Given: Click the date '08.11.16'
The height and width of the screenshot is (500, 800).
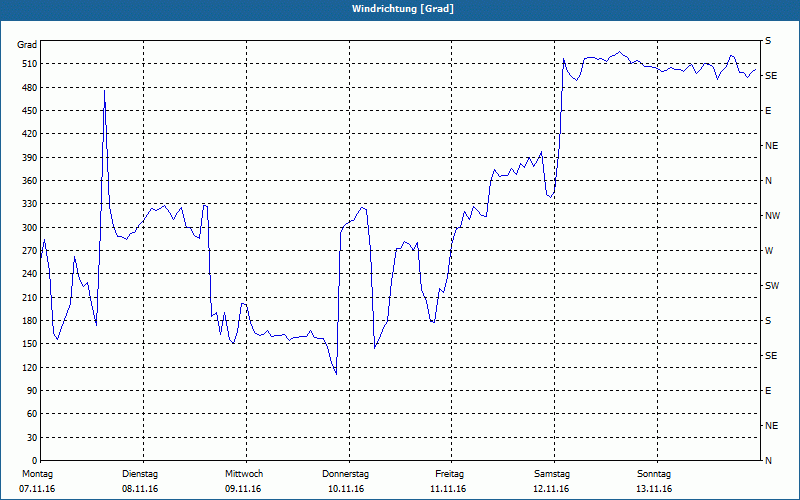Looking at the screenshot, I should 140,489.
